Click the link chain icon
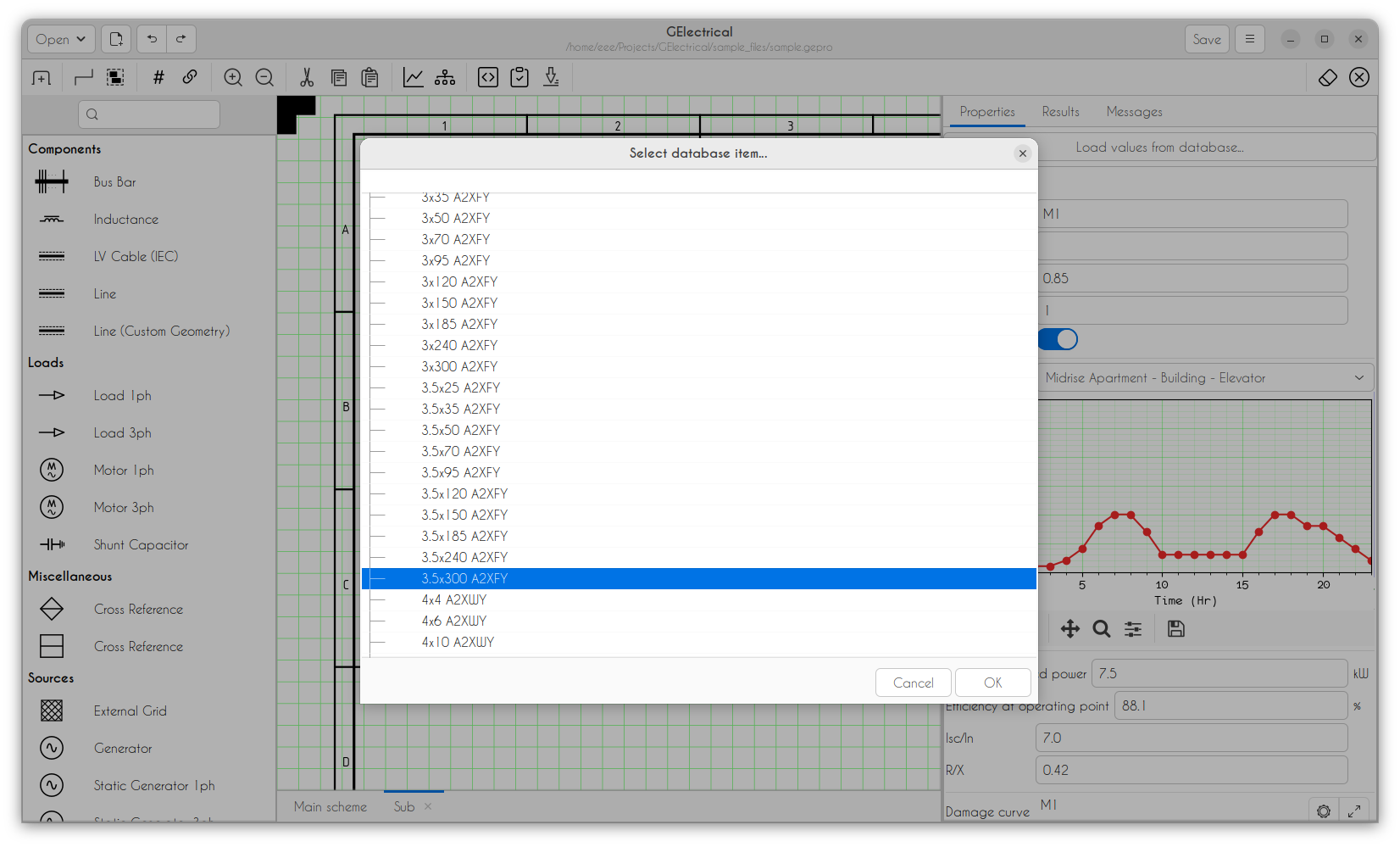Screen dimensions: 1400x847 coord(190,77)
